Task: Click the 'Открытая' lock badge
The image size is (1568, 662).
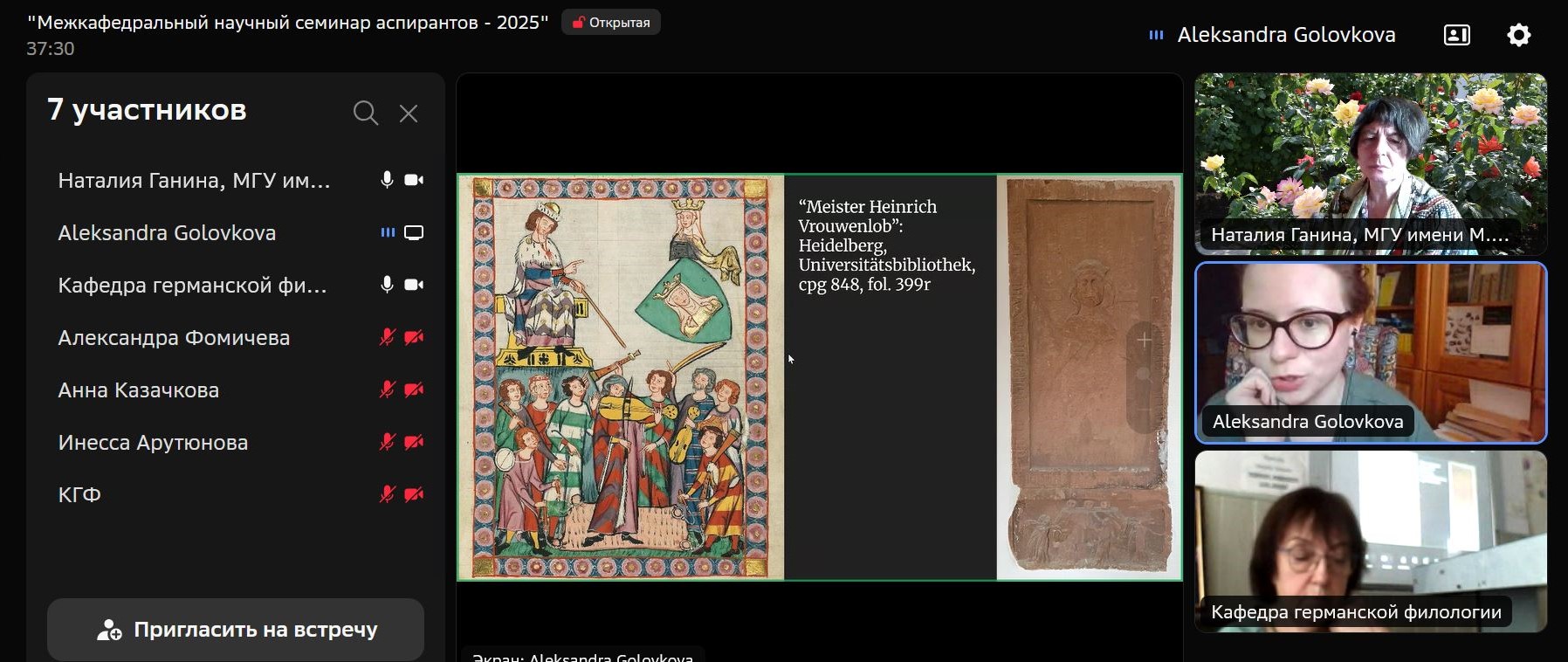Action: tap(611, 23)
